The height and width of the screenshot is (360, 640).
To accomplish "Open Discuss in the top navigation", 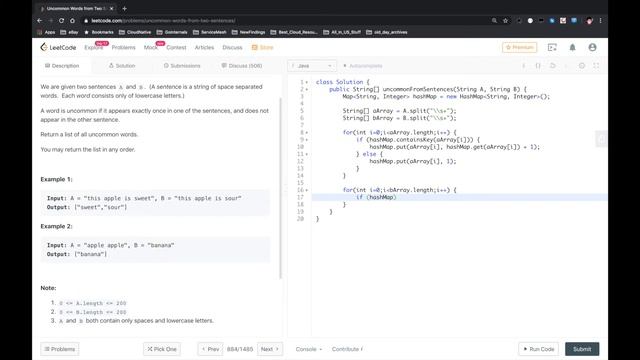I will pos(232,47).
